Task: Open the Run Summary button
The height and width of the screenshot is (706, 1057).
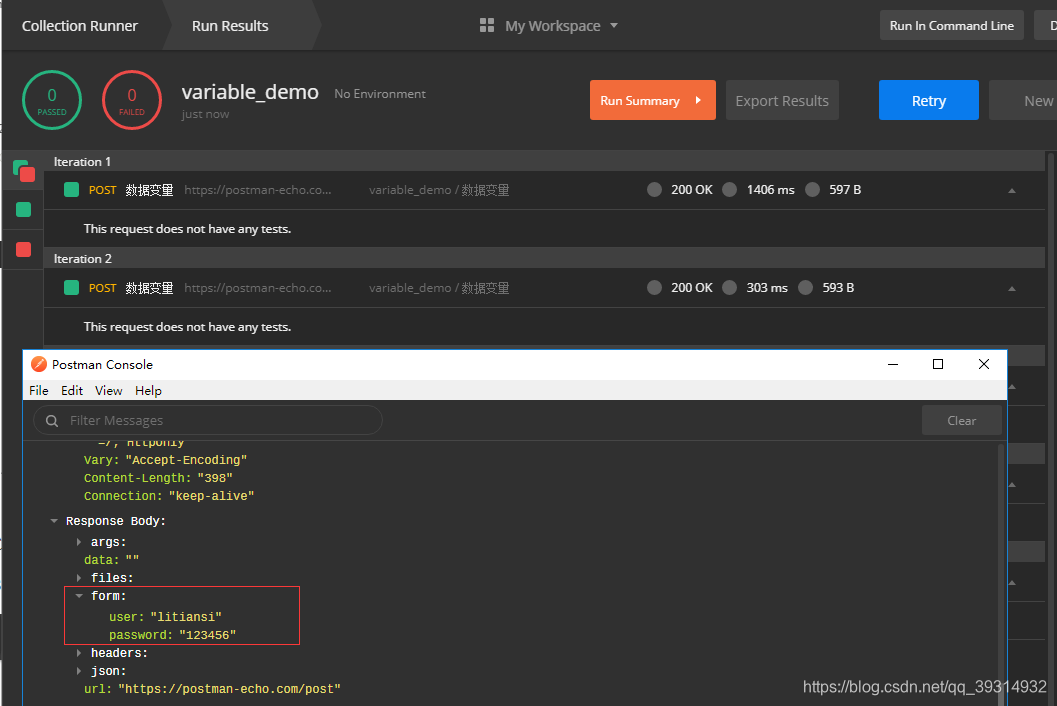Action: (x=653, y=100)
